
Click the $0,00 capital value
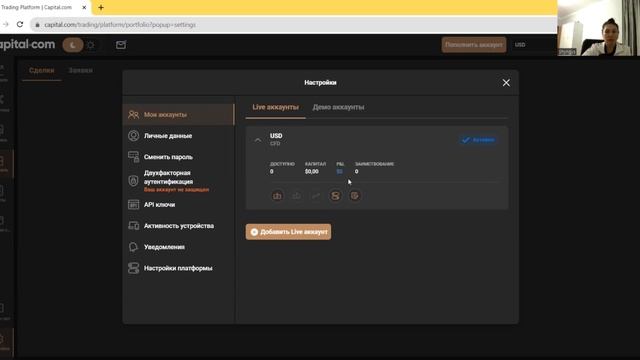pyautogui.click(x=311, y=172)
